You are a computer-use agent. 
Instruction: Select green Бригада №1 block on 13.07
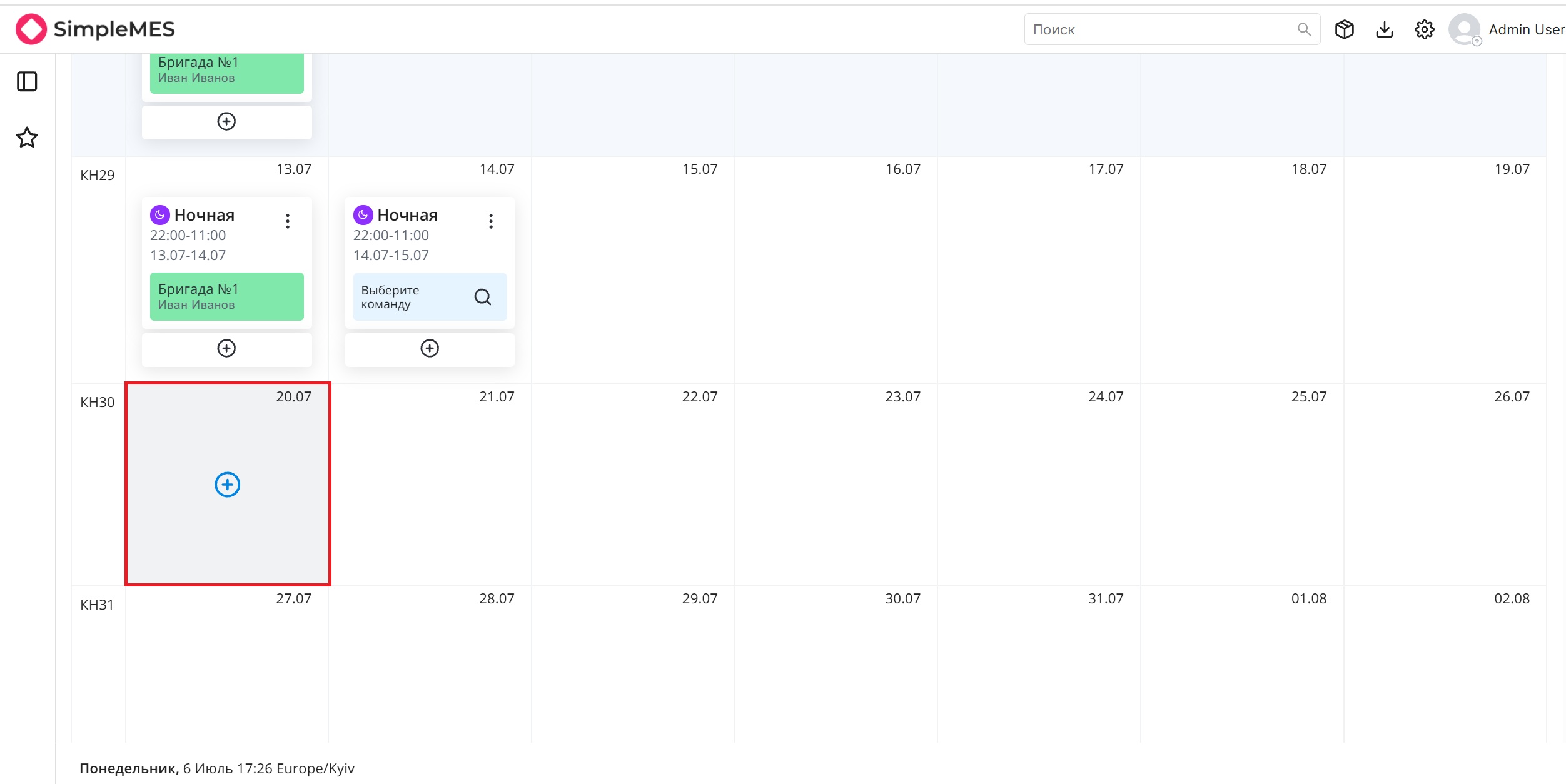pos(226,297)
